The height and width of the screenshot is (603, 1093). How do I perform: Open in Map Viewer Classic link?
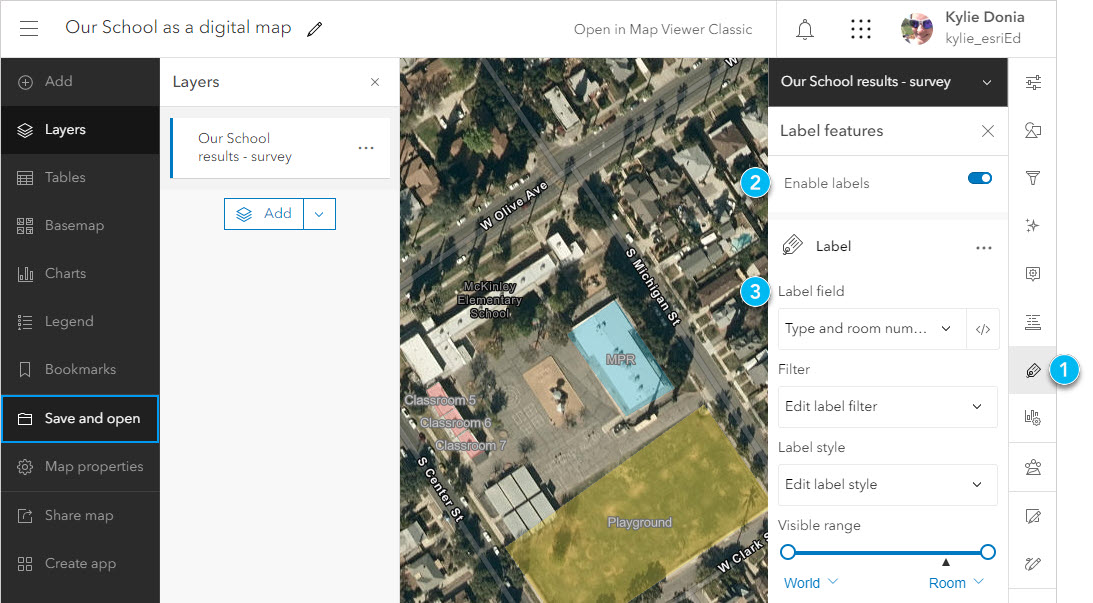[x=663, y=29]
